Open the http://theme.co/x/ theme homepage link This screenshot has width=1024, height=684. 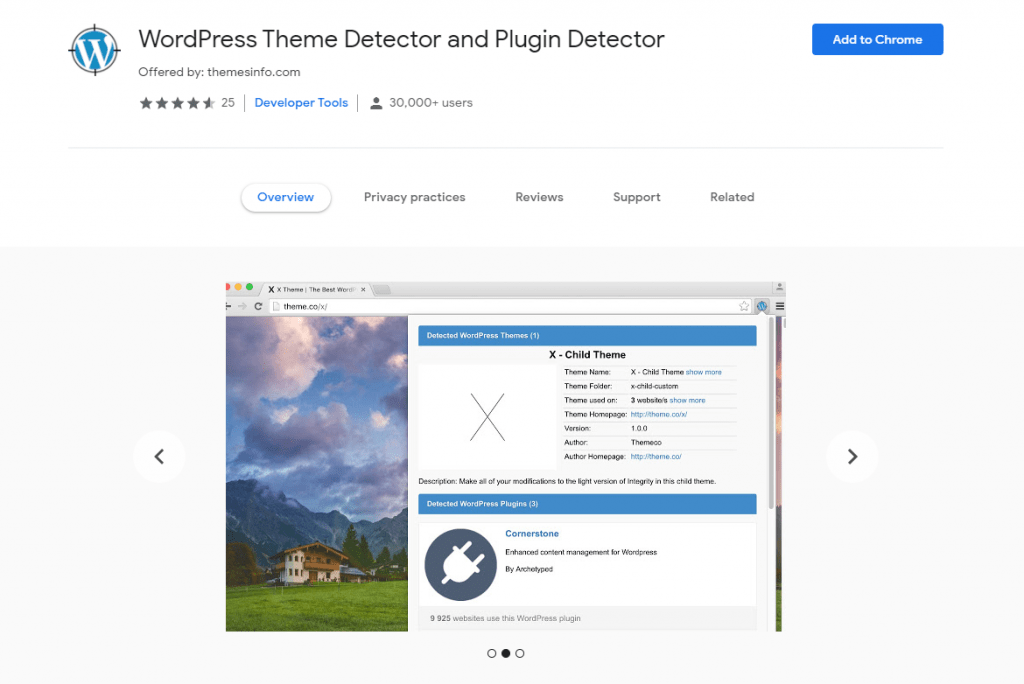click(658, 414)
